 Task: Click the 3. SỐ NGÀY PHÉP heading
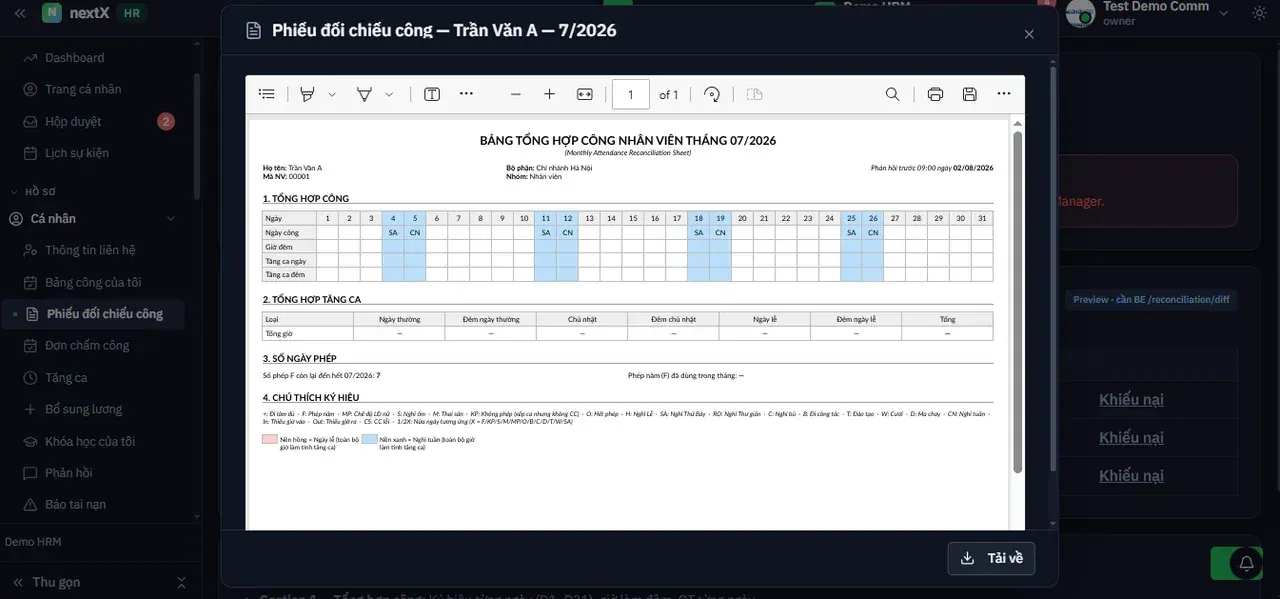[299, 358]
